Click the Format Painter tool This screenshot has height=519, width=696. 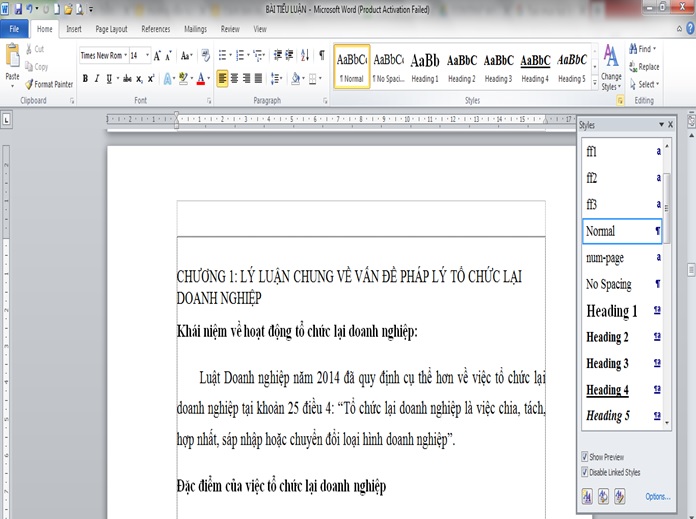click(x=52, y=84)
